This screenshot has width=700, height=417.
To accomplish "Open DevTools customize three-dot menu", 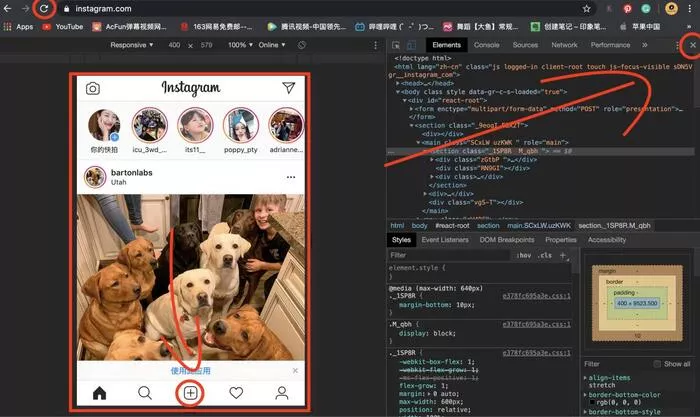I will (677, 45).
